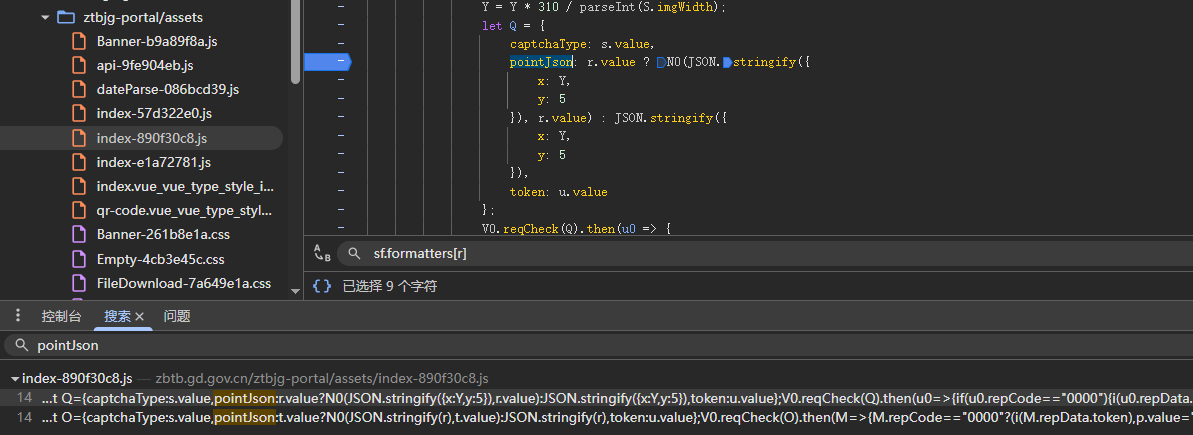Click V0.reqCheck(Q).then code line
The width and height of the screenshot is (1193, 435).
point(576,229)
